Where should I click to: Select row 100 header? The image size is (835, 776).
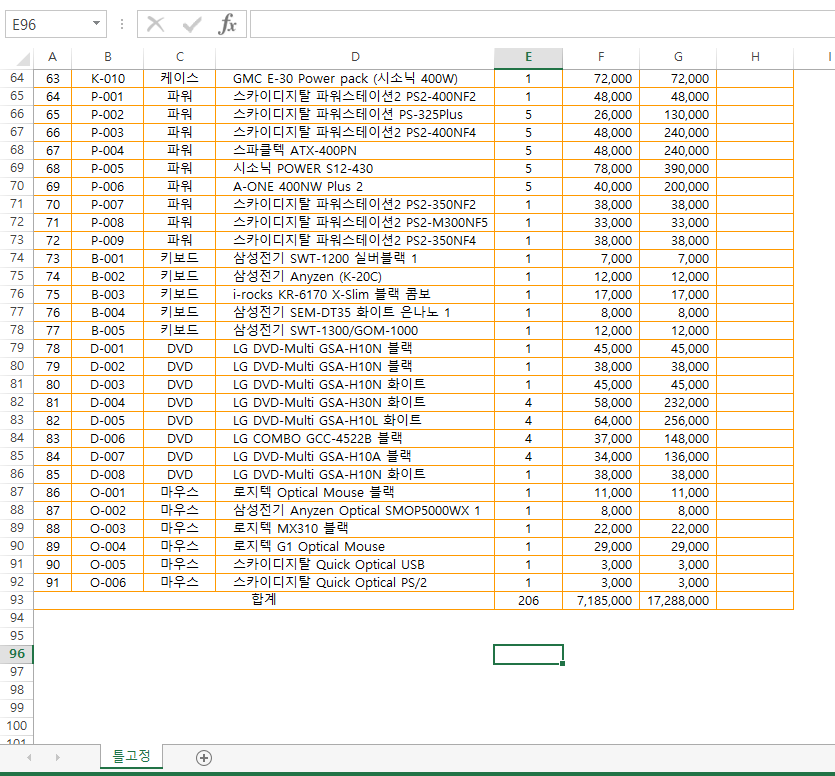[17, 726]
